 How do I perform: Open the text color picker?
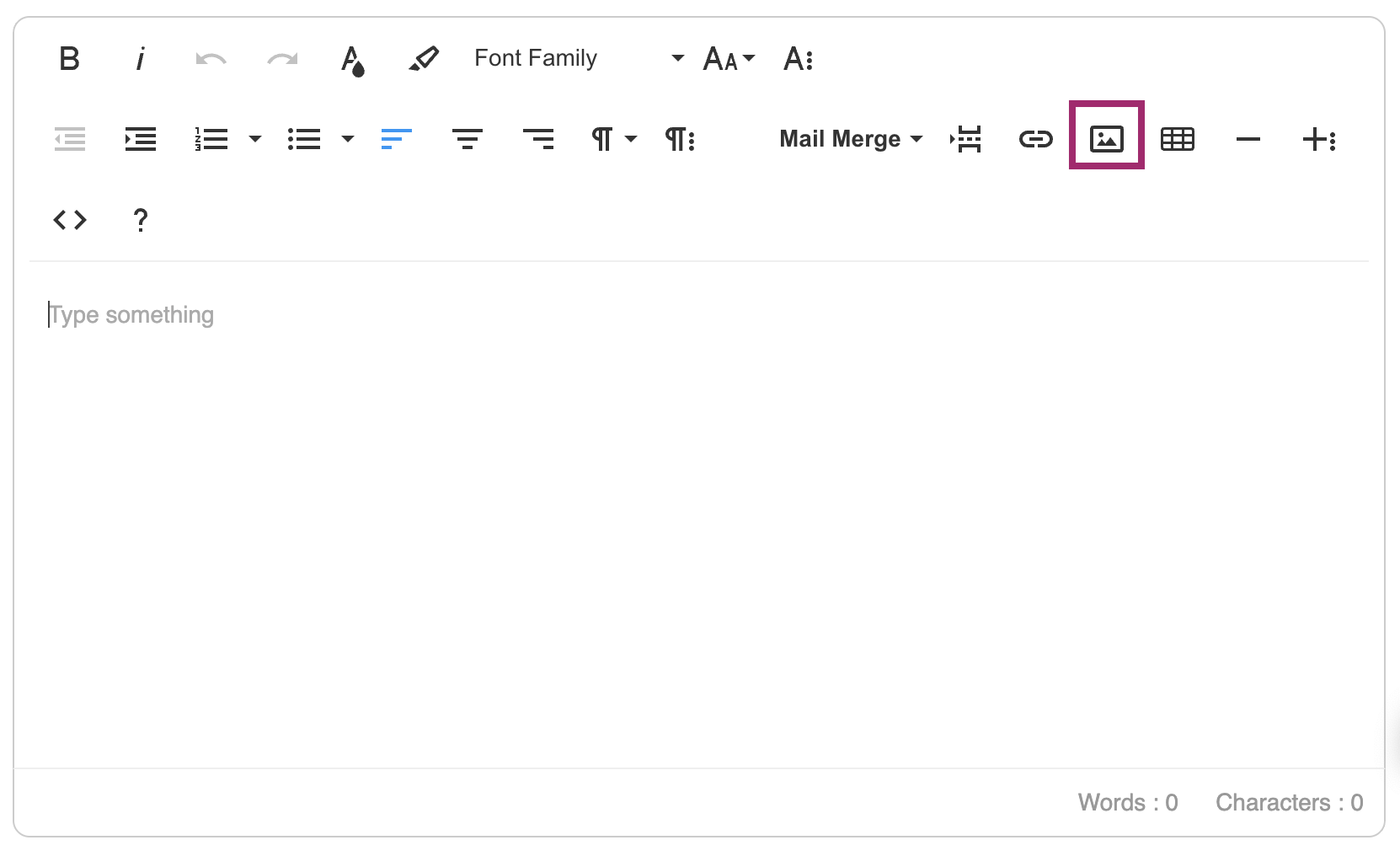(x=354, y=58)
